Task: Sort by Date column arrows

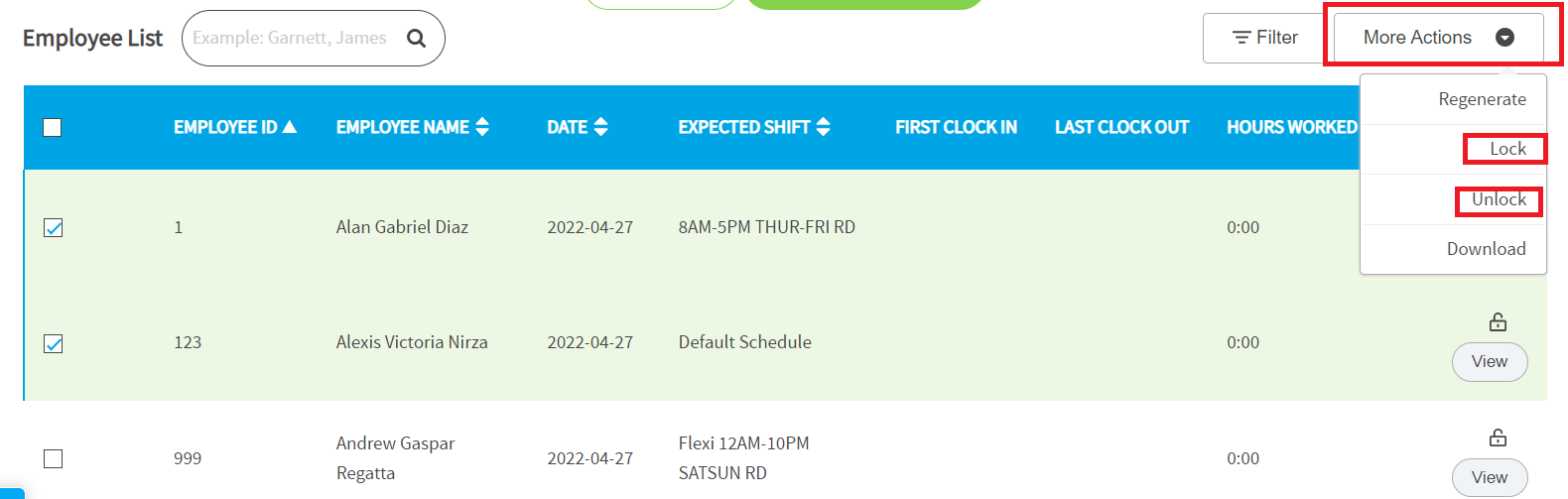Action: point(600,127)
